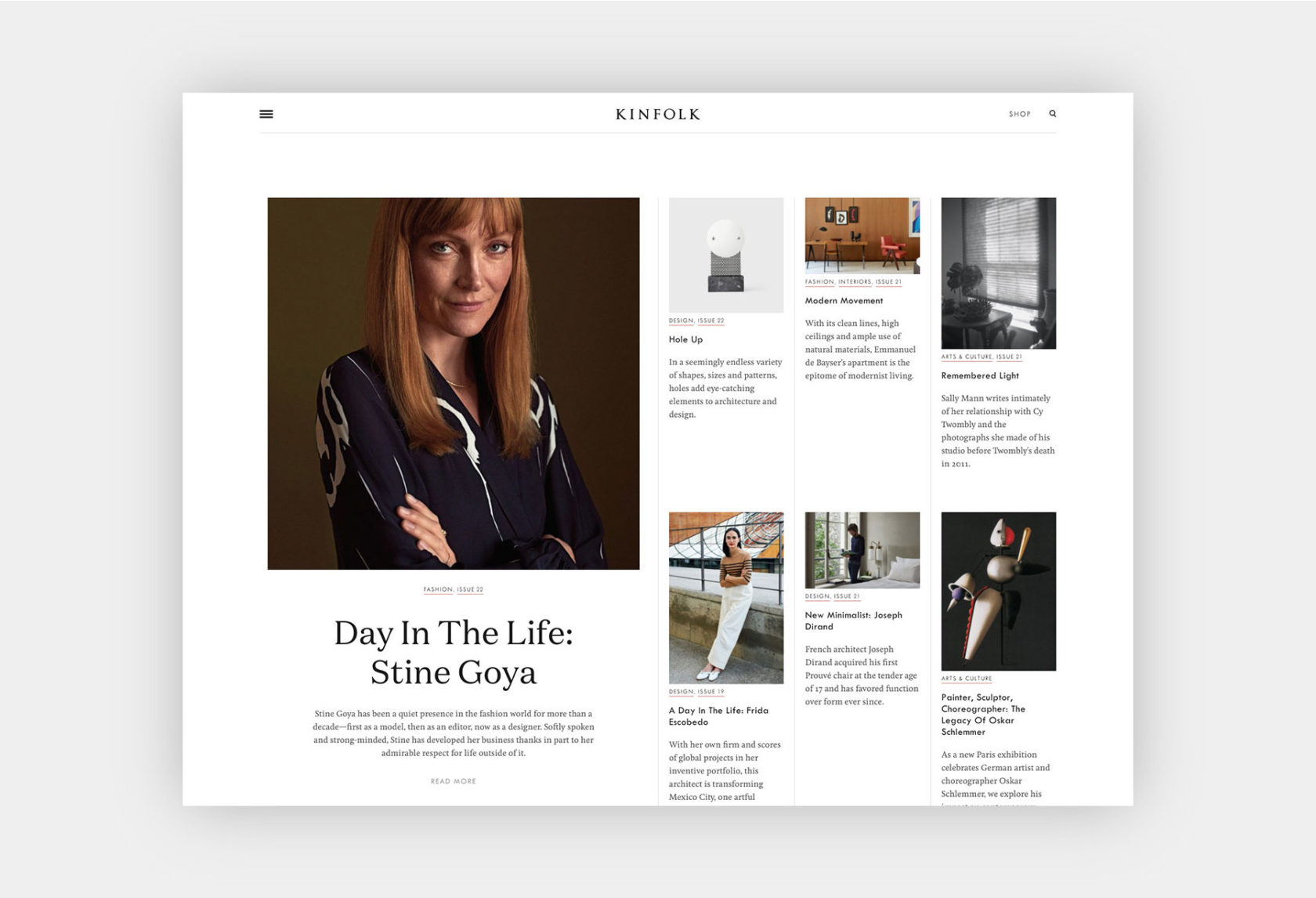Click description 'As a new Paris exhibition'

[996, 777]
